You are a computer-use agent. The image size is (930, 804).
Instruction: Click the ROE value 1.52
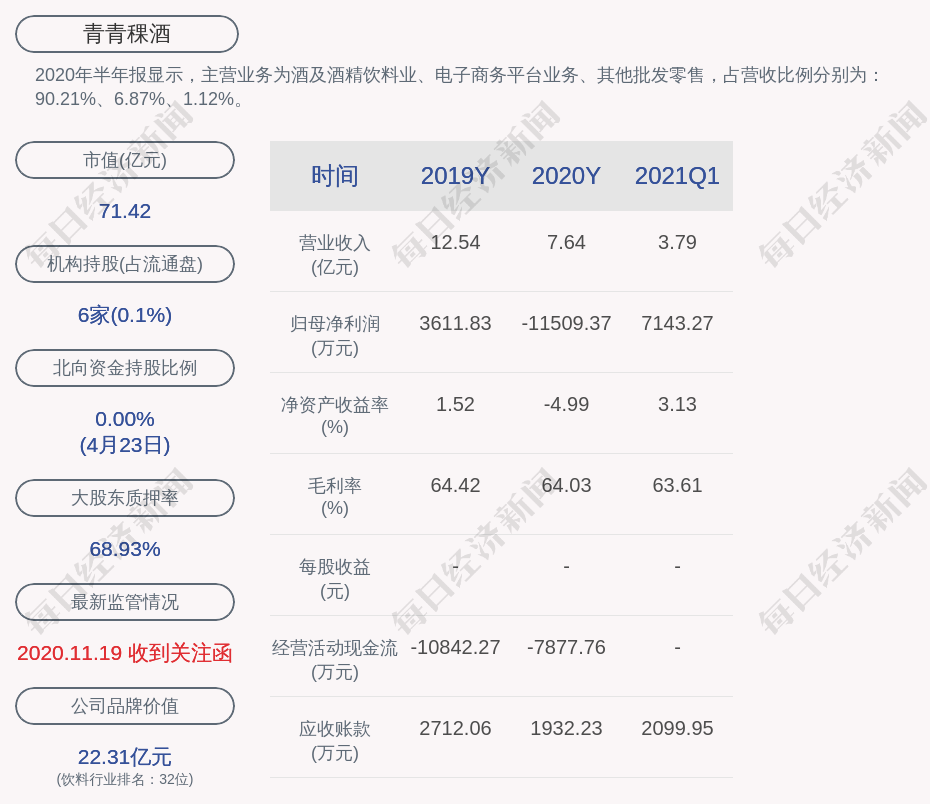456,404
